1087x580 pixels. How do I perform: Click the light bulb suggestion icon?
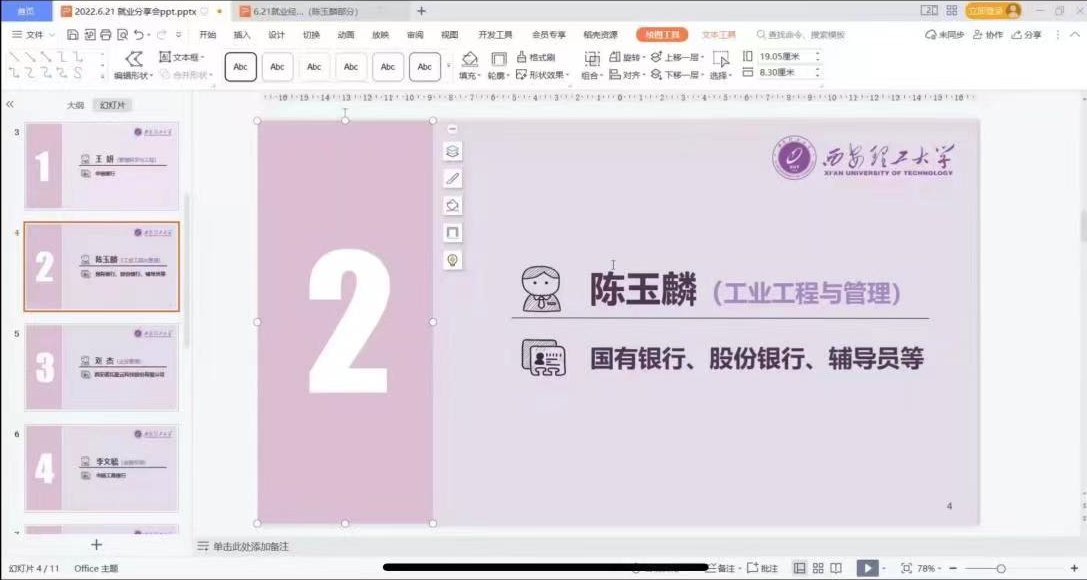point(452,260)
